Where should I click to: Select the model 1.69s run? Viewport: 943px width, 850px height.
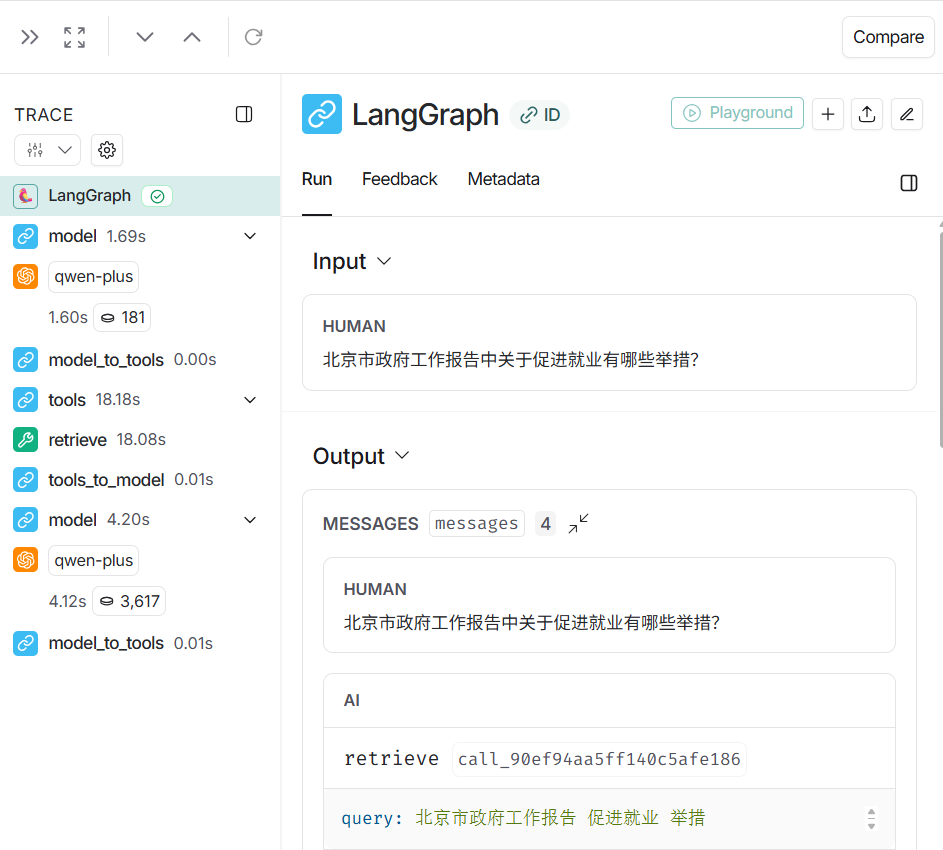(140, 236)
